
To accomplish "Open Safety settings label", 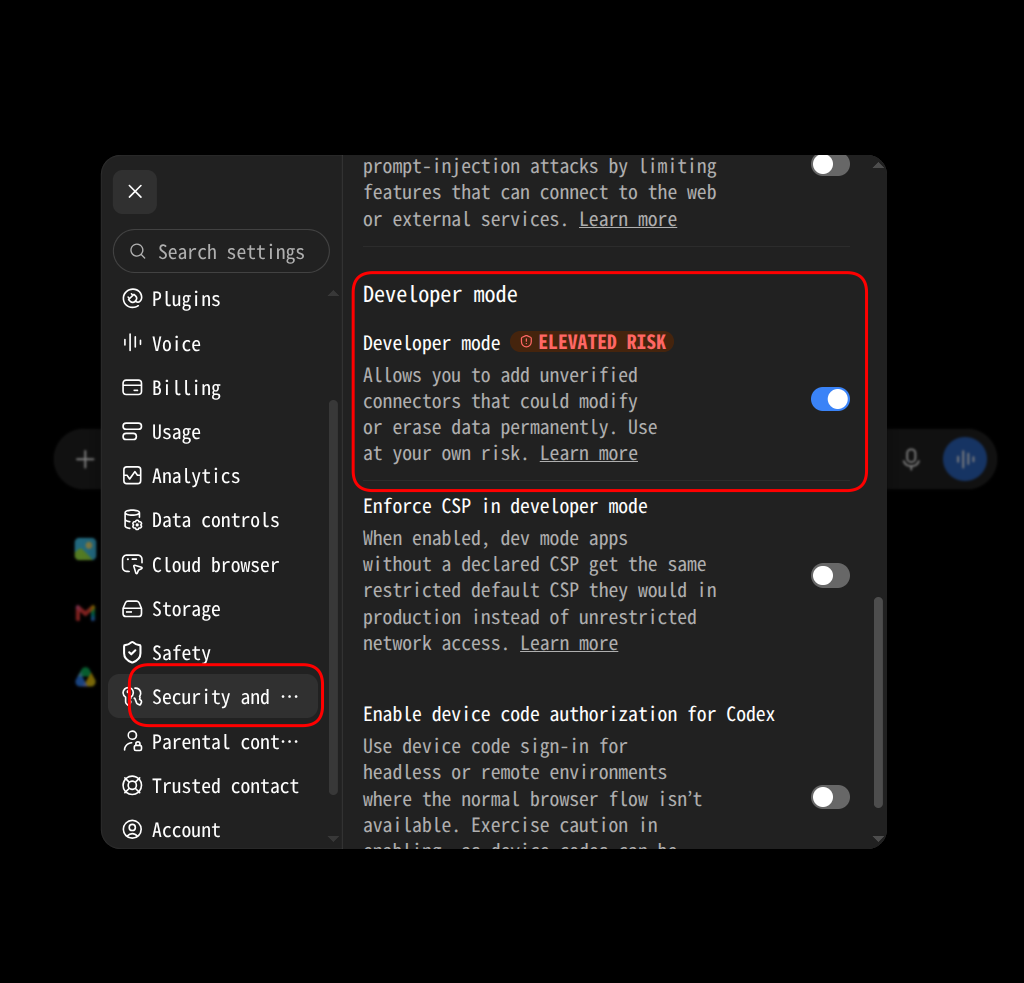I will coord(181,653).
